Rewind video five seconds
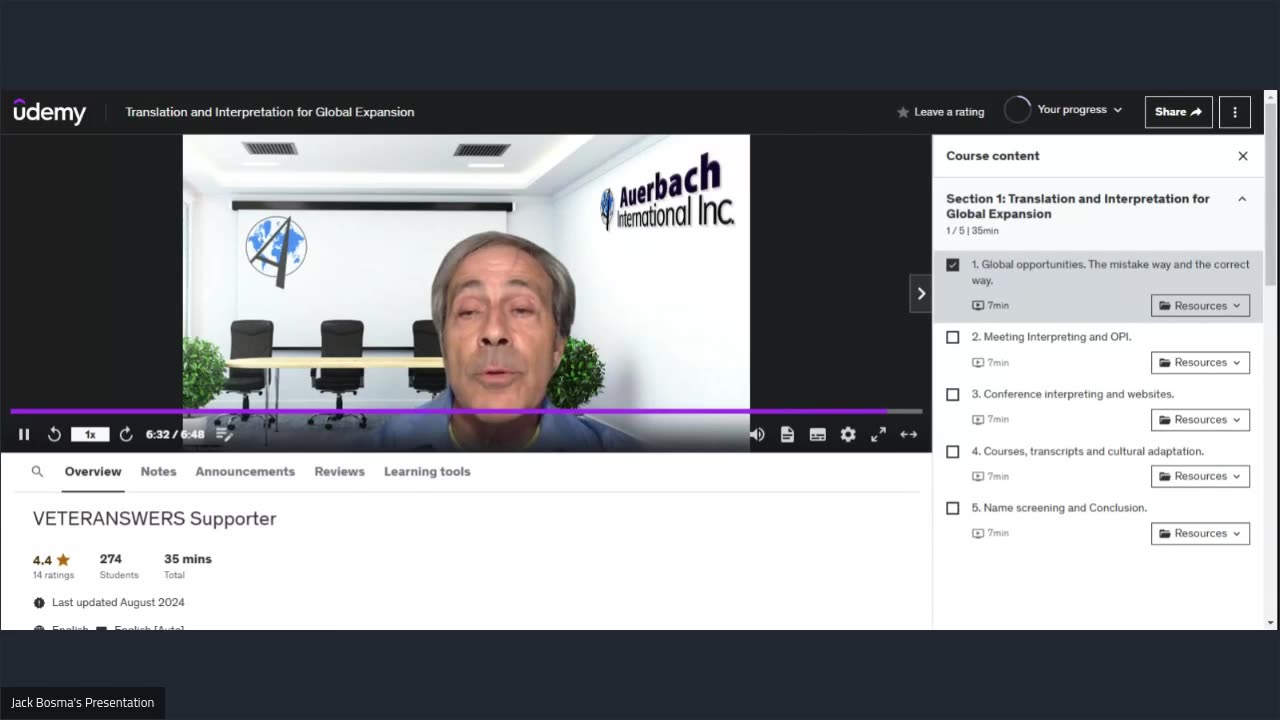 click(x=54, y=434)
